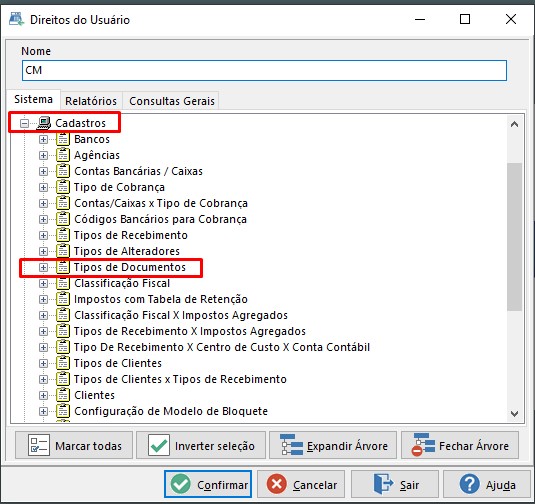The width and height of the screenshot is (535, 504).
Task: Click icon beside Configuração de Modelo de Bloquete
Action: (x=63, y=412)
